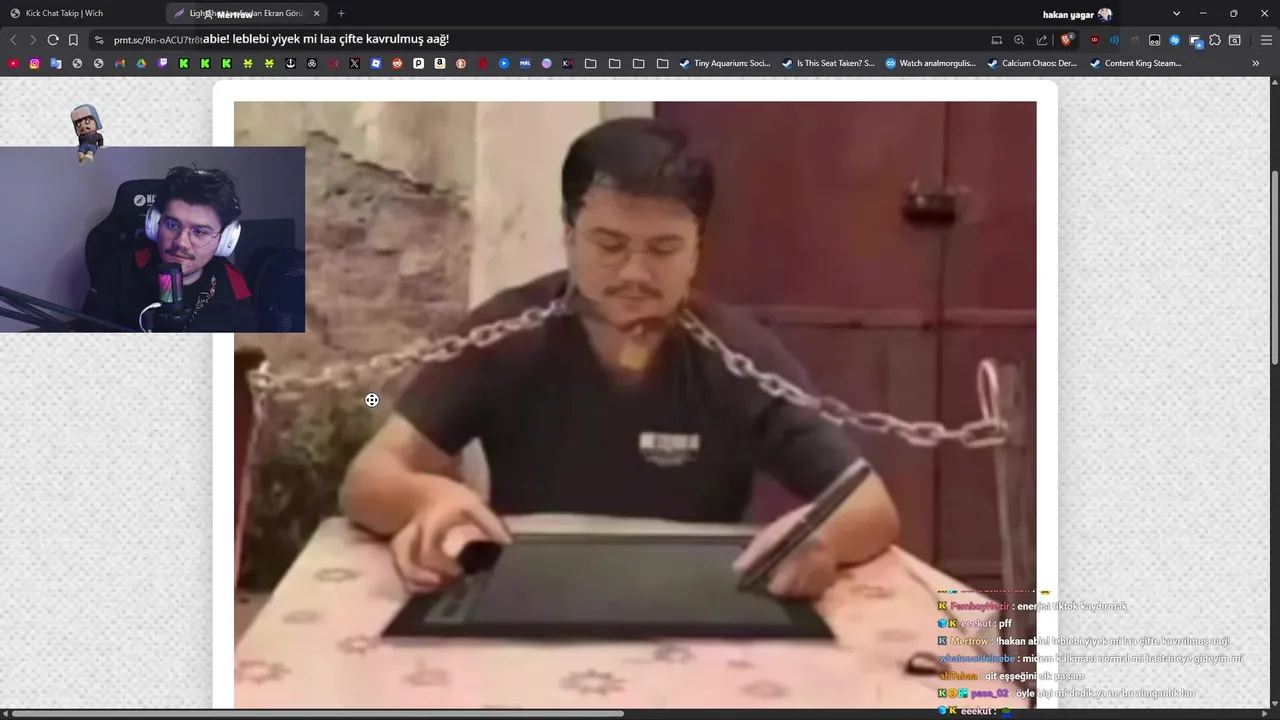Close the Lightshot screenshot tab

coord(316,13)
